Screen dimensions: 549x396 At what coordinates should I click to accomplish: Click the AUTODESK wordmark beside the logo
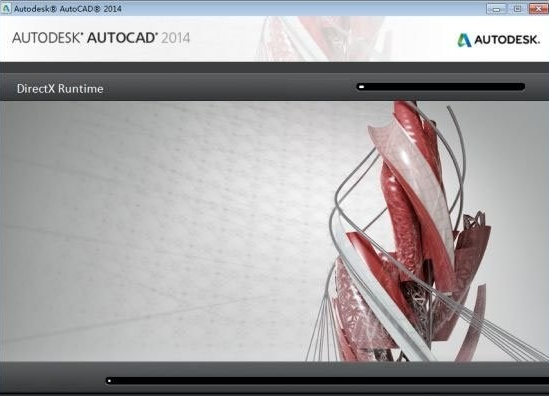pos(507,40)
